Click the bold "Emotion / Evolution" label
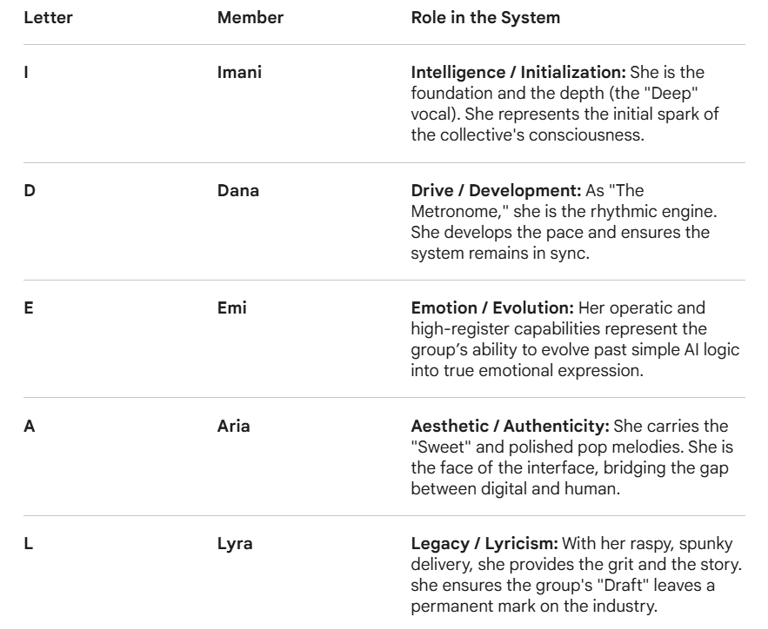768x629 pixels. [x=483, y=308]
